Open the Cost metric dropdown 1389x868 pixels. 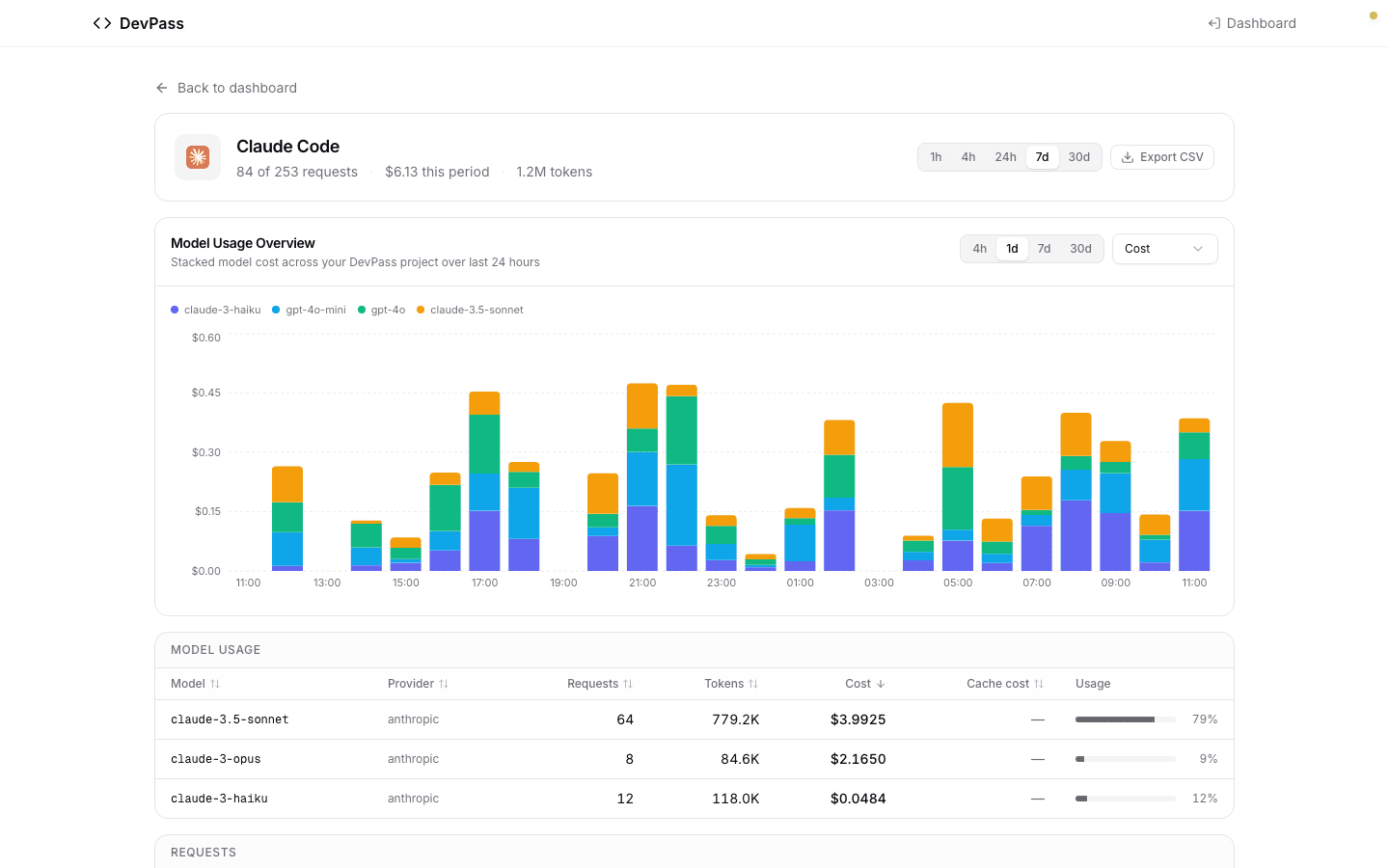[1165, 249]
